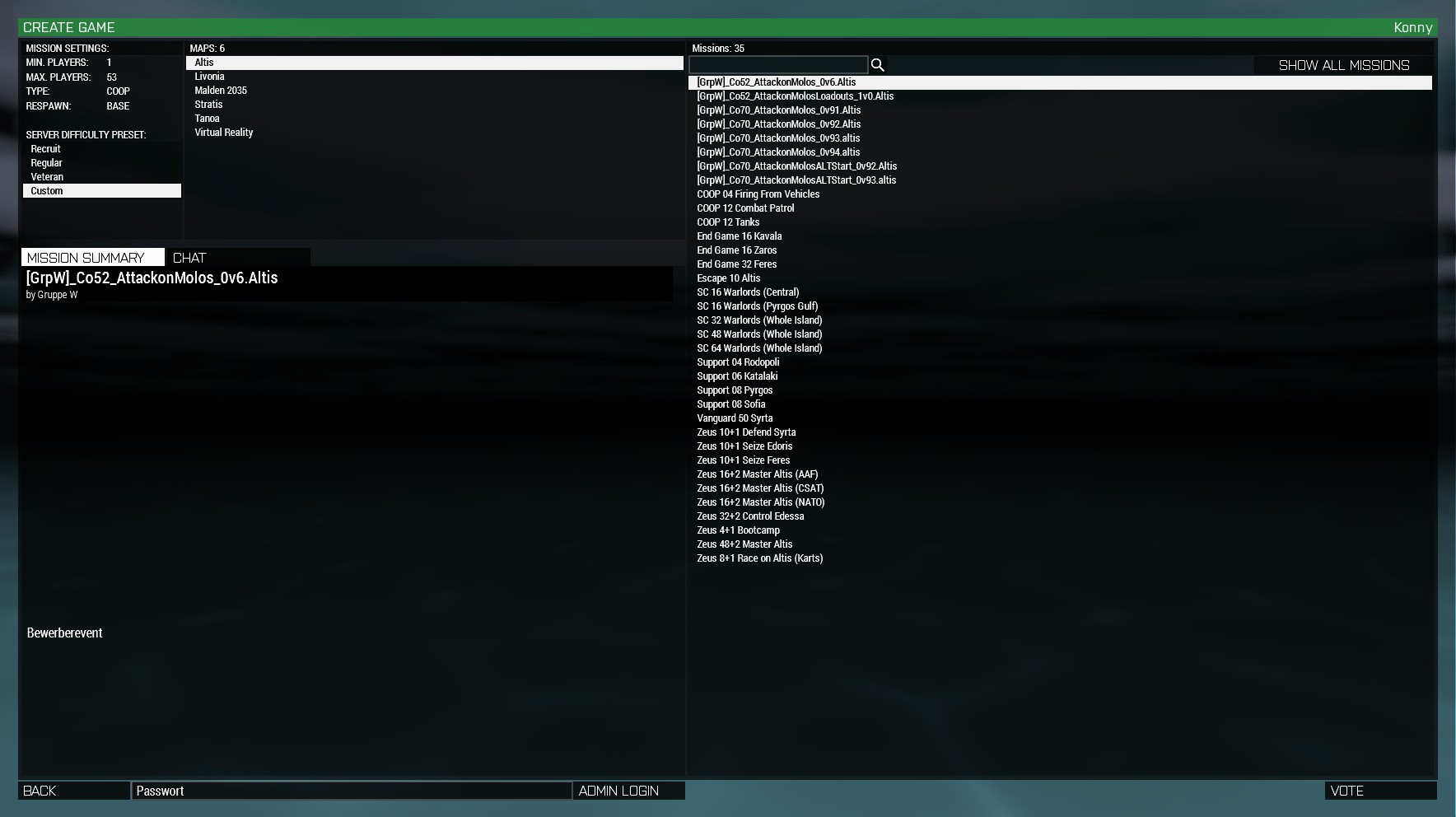Click Show All Missions button
This screenshot has height=817, width=1456.
(1343, 65)
